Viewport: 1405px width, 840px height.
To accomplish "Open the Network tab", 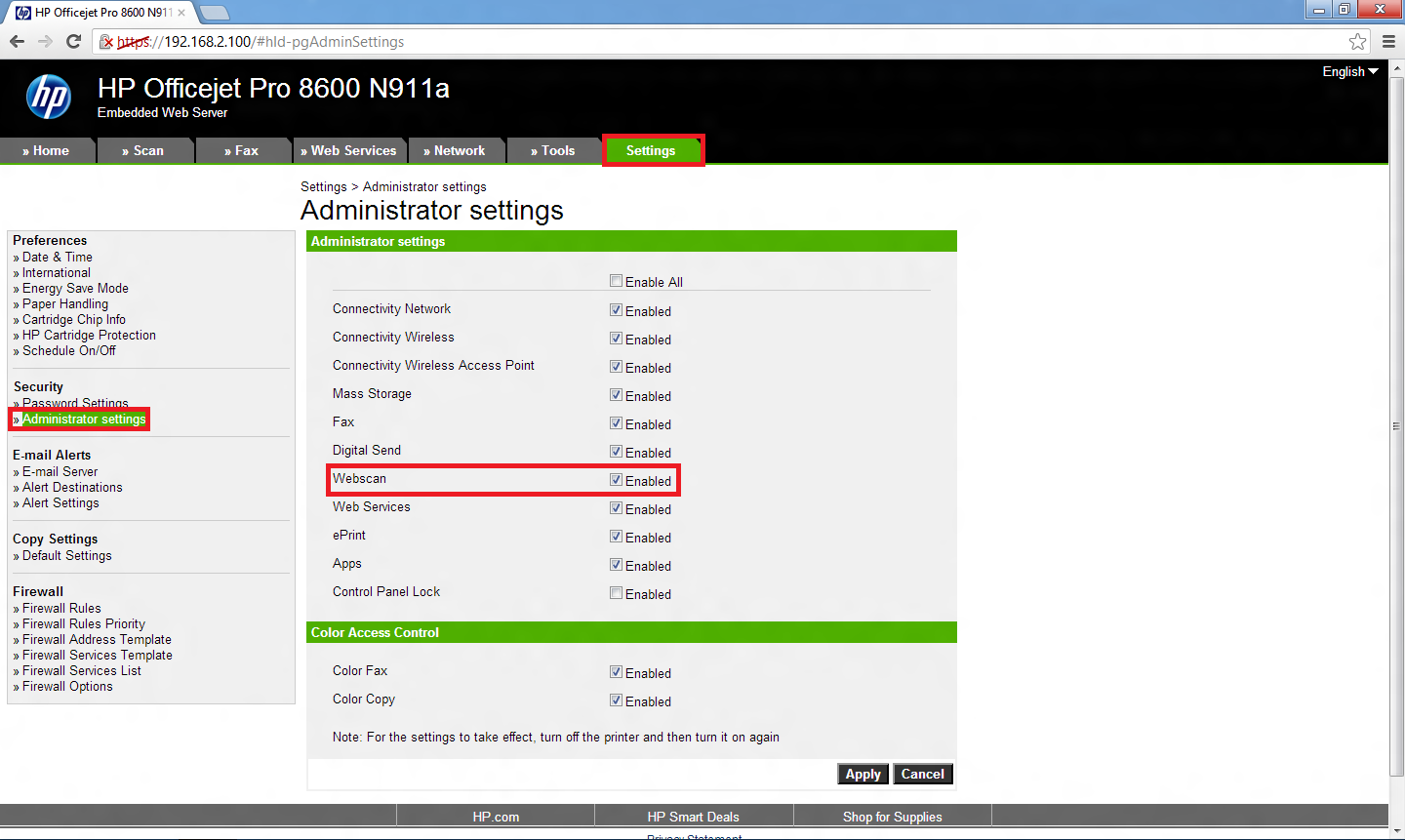I will 456,150.
